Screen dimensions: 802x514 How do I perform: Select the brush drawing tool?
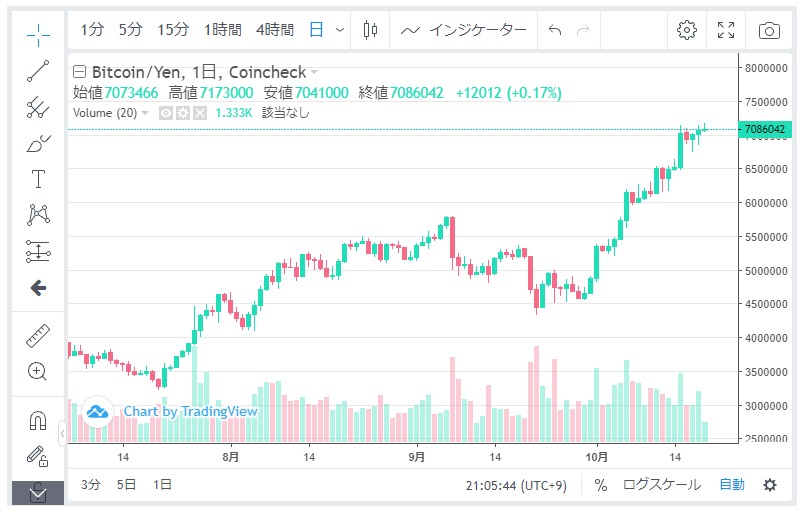[x=38, y=144]
